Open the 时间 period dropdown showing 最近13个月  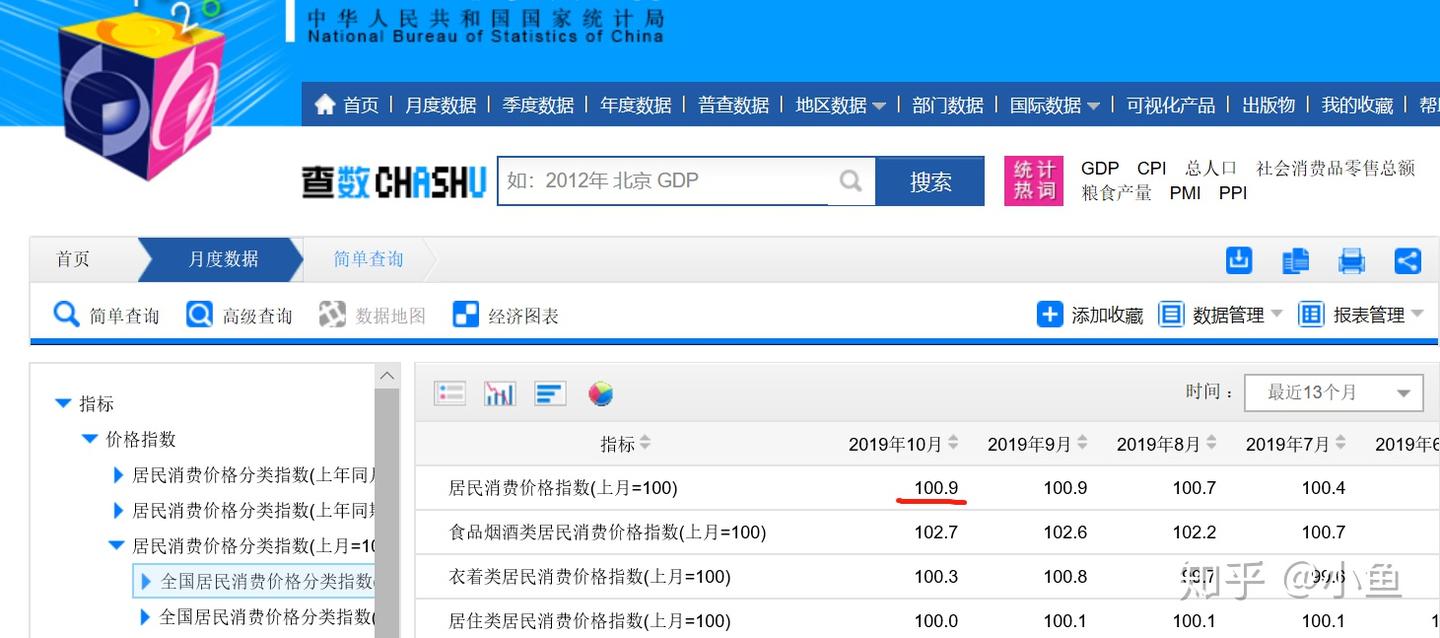click(x=1334, y=392)
